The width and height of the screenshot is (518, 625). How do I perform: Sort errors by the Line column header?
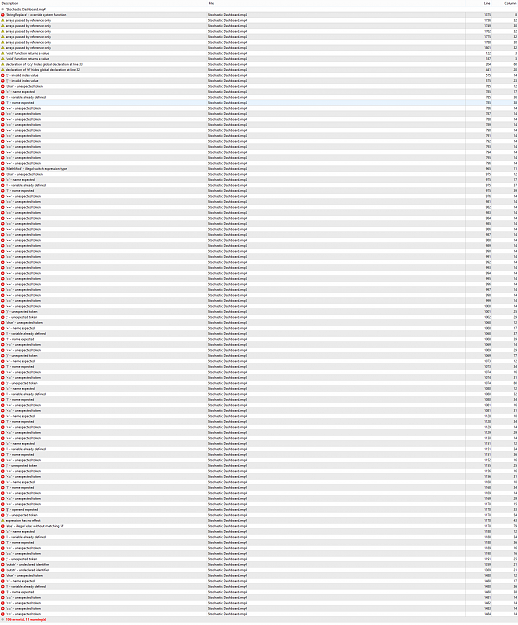point(487,3)
